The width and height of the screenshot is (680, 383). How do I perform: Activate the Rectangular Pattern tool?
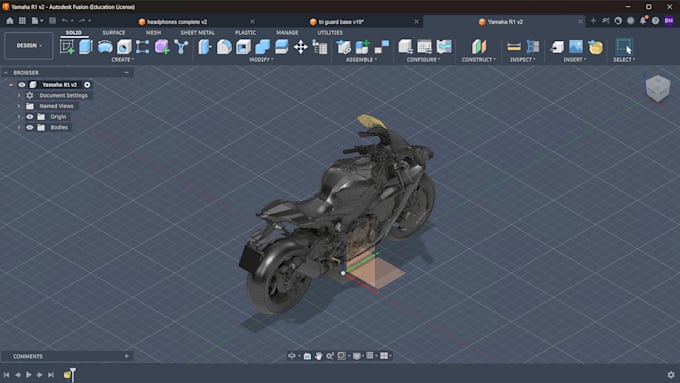click(x=143, y=47)
